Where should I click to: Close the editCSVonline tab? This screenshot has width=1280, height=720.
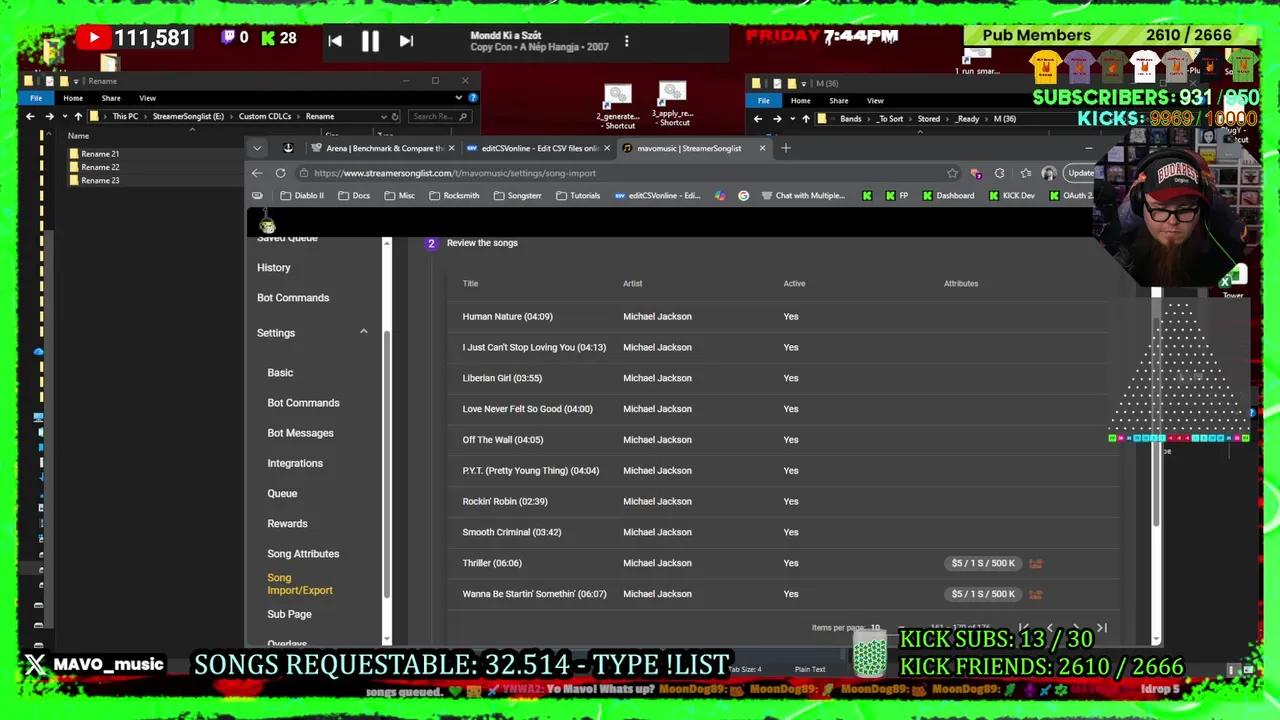tap(606, 148)
